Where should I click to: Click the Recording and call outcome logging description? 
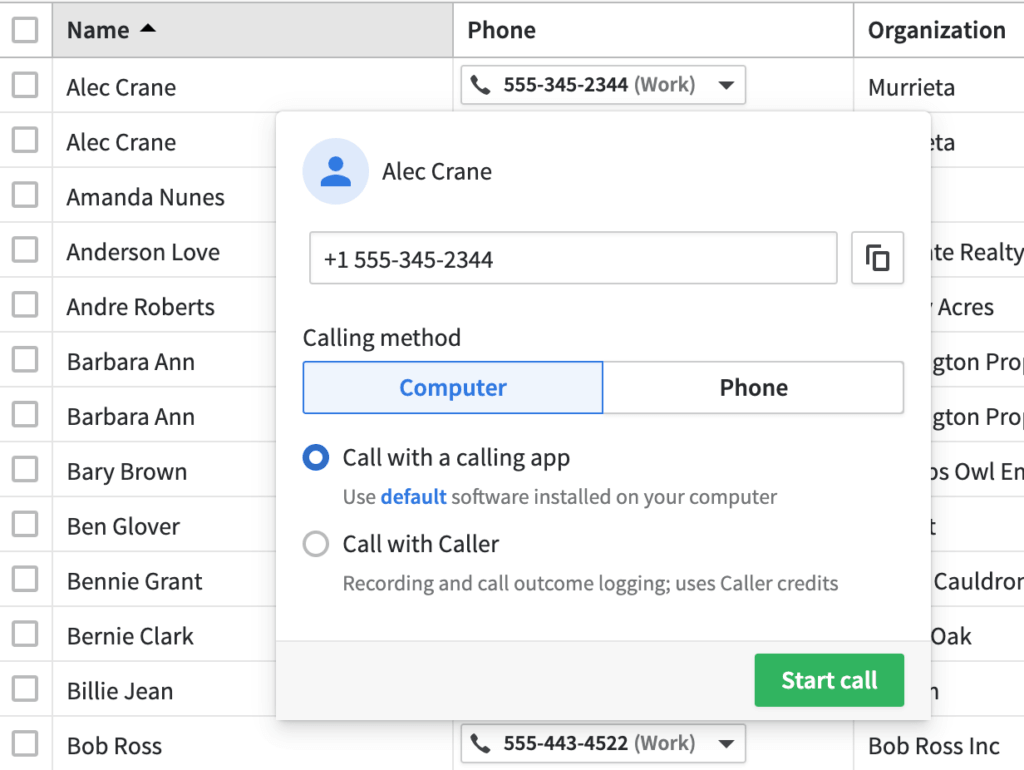pyautogui.click(x=590, y=583)
